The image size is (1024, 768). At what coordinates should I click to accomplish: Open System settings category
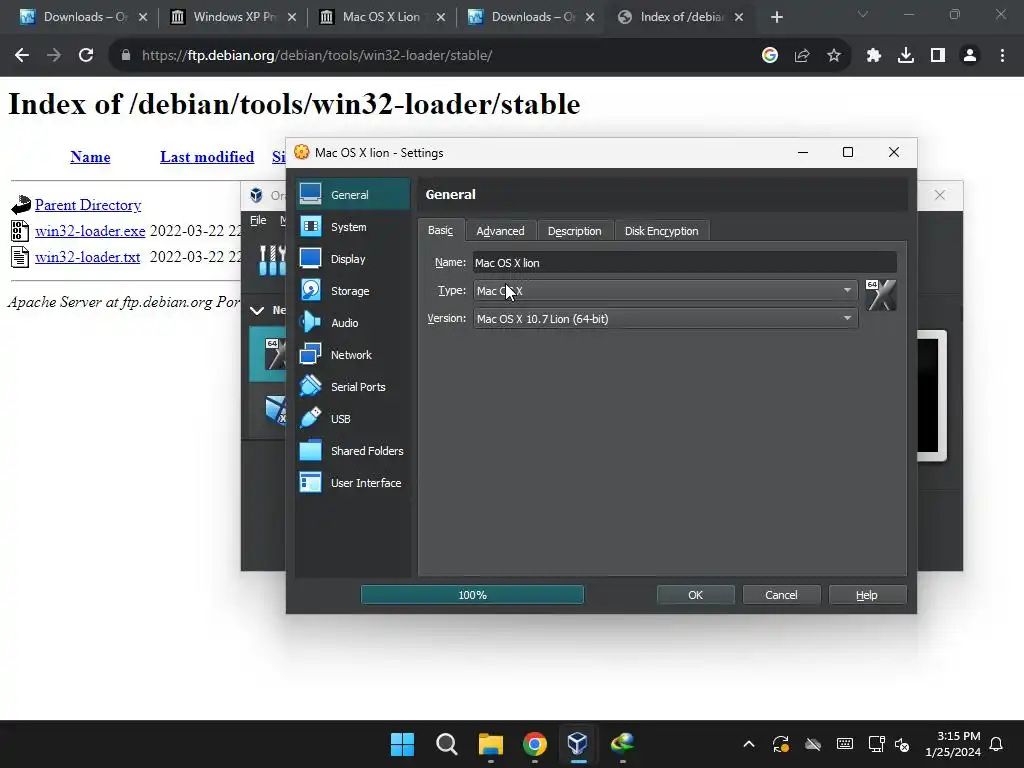tap(353, 227)
